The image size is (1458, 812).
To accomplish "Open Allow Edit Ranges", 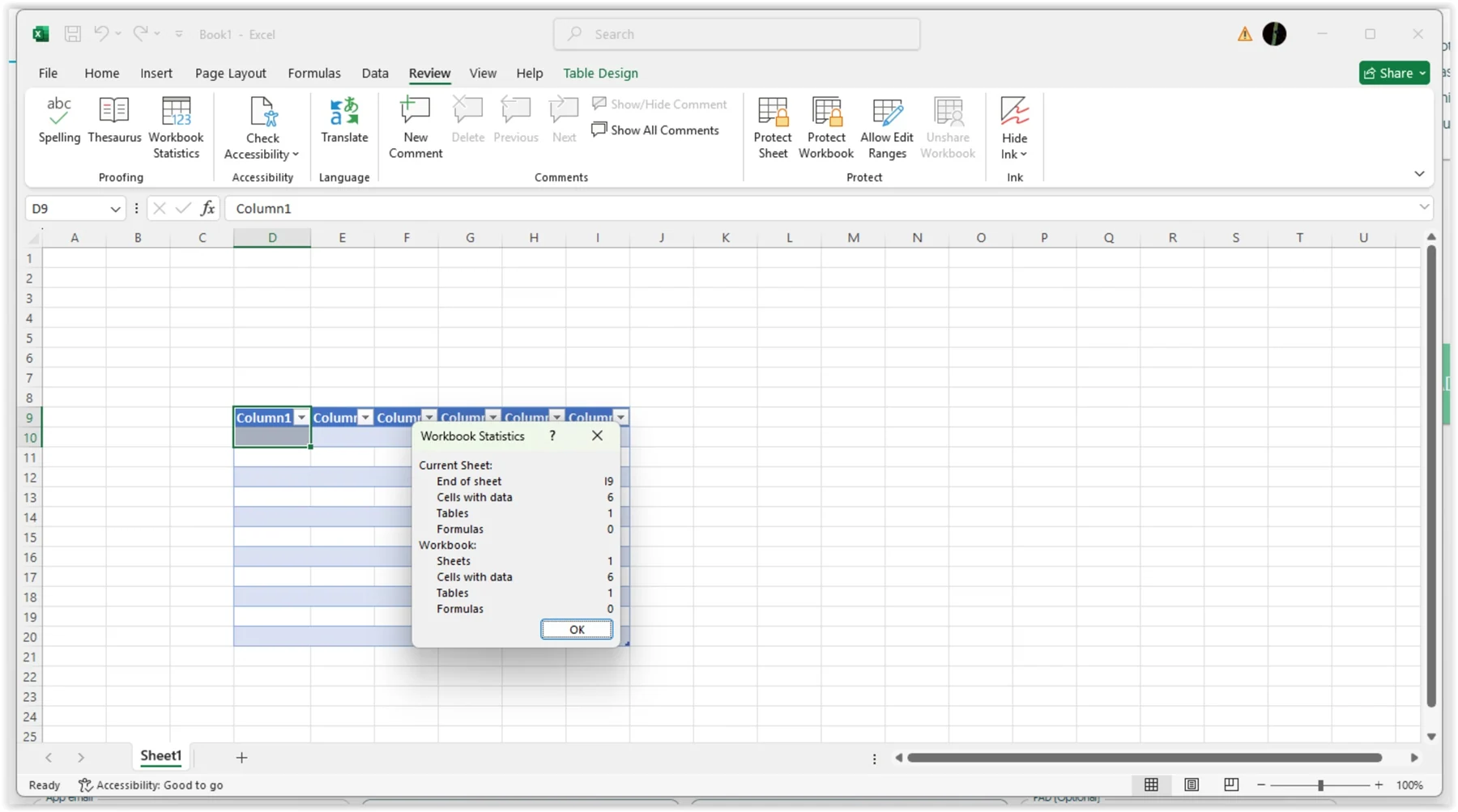I will 887,128.
